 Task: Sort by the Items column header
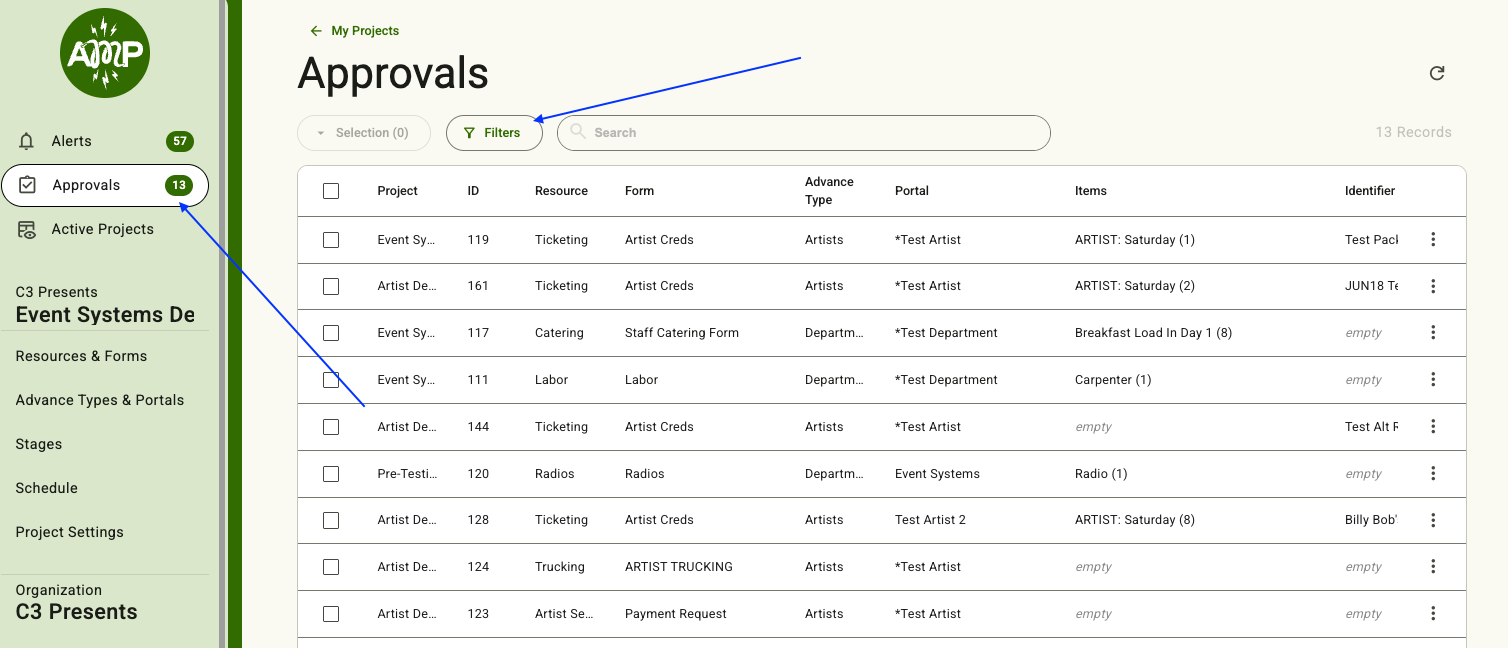click(1091, 191)
